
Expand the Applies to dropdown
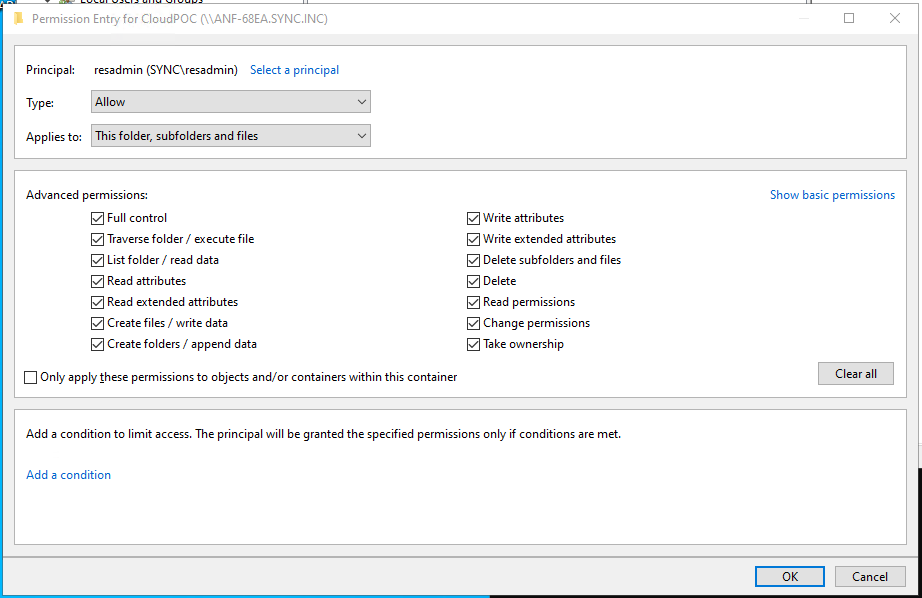[x=230, y=136]
